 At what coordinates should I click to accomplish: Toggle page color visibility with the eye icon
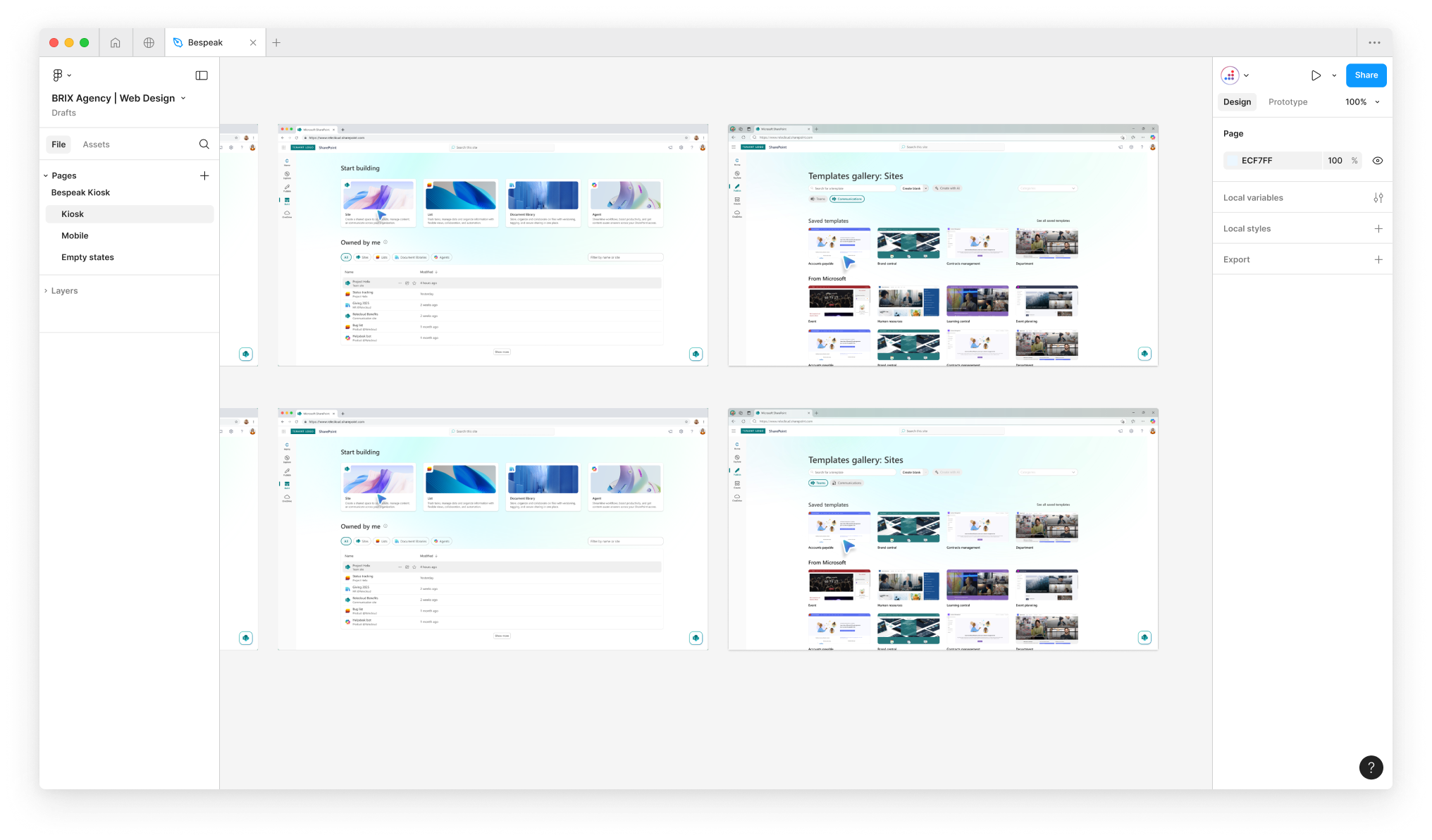(1378, 160)
